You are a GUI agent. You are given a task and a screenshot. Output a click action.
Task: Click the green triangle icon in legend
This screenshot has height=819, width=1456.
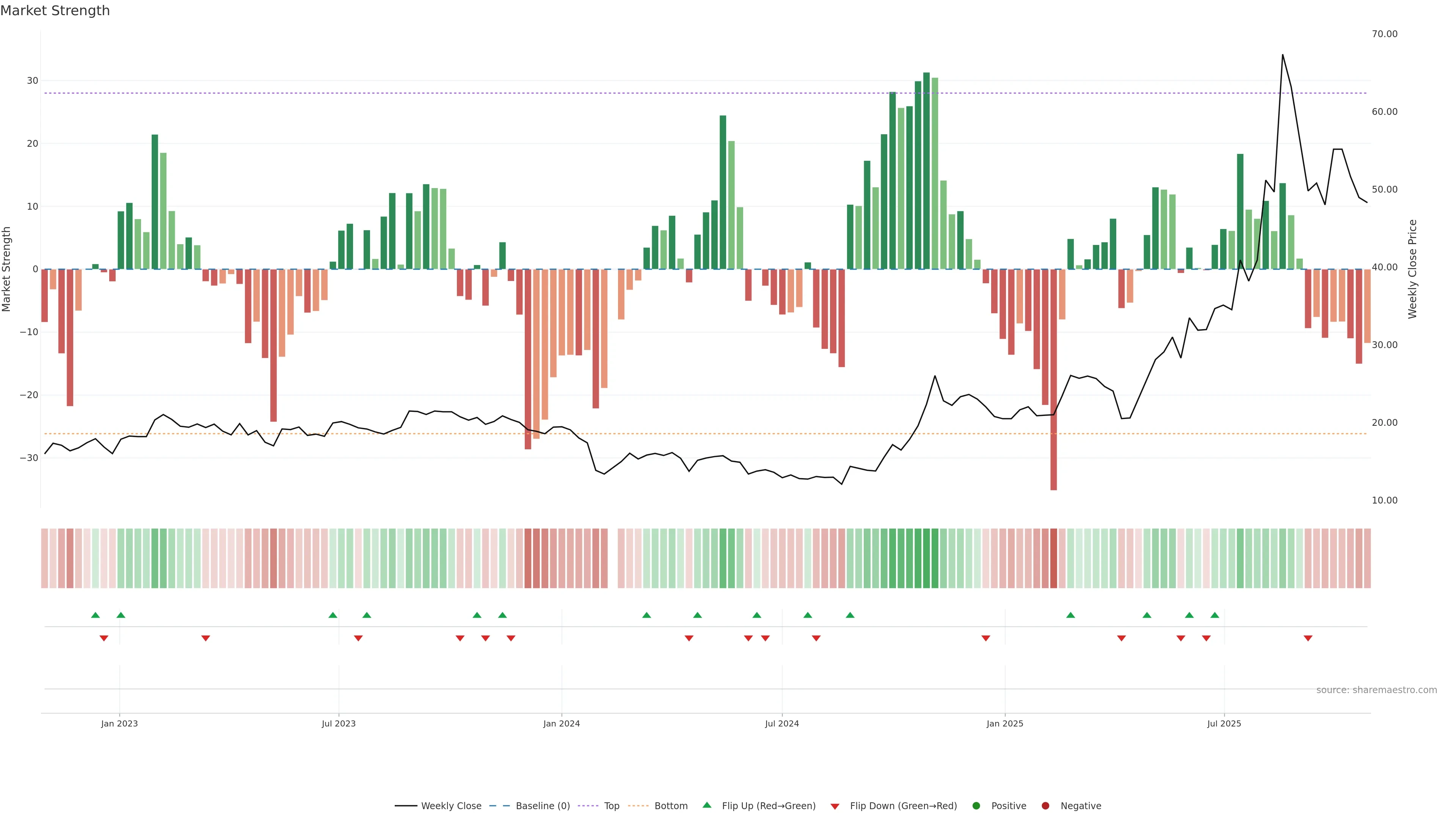click(x=706, y=805)
